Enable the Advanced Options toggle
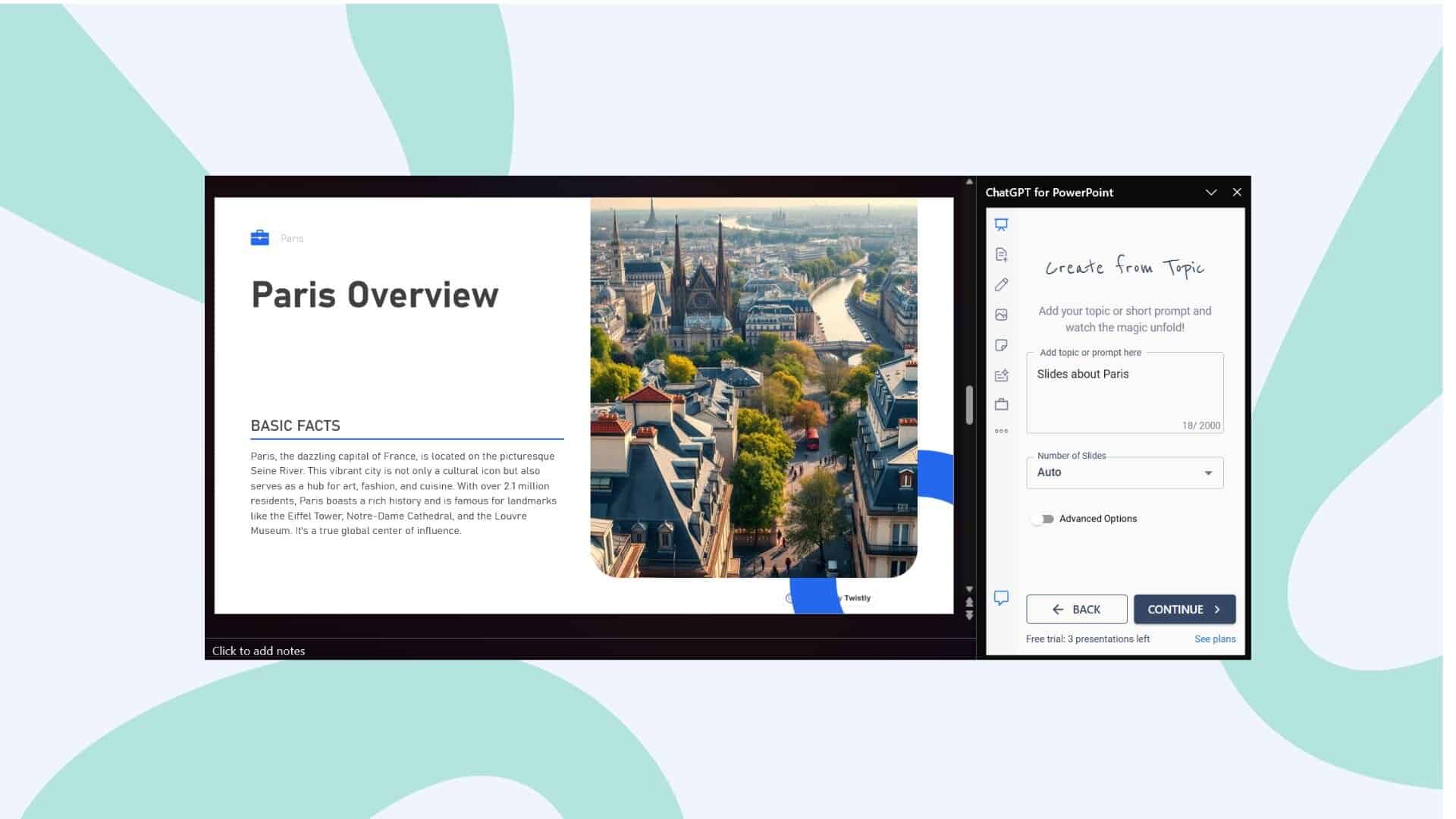 (x=1043, y=519)
